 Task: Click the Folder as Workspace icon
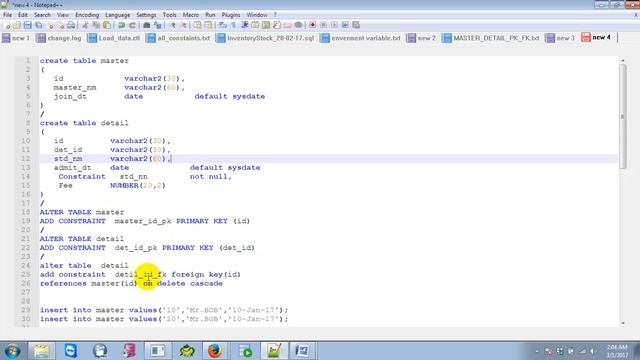click(x=288, y=25)
